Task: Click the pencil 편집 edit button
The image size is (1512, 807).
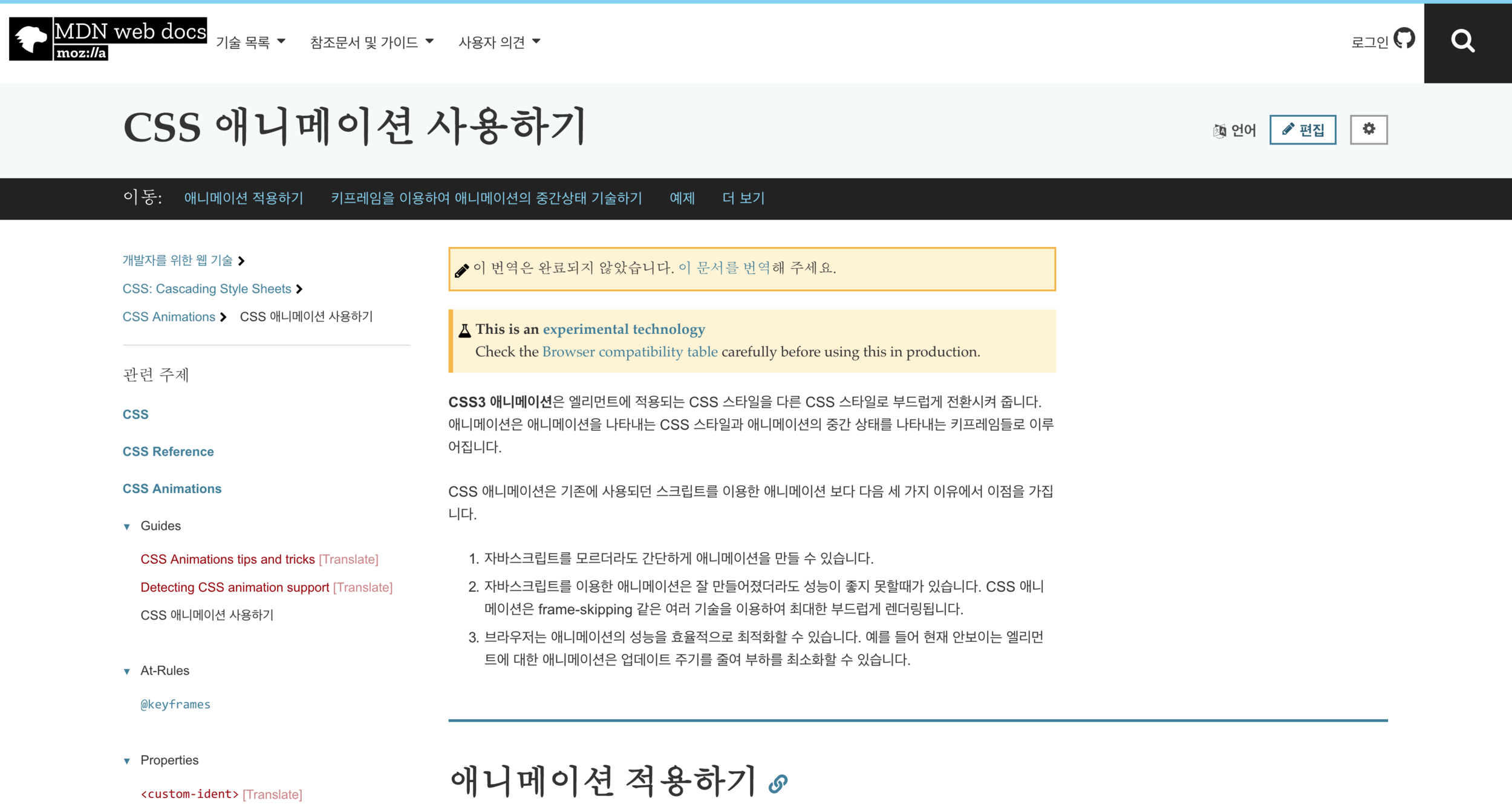Action: (x=1302, y=130)
